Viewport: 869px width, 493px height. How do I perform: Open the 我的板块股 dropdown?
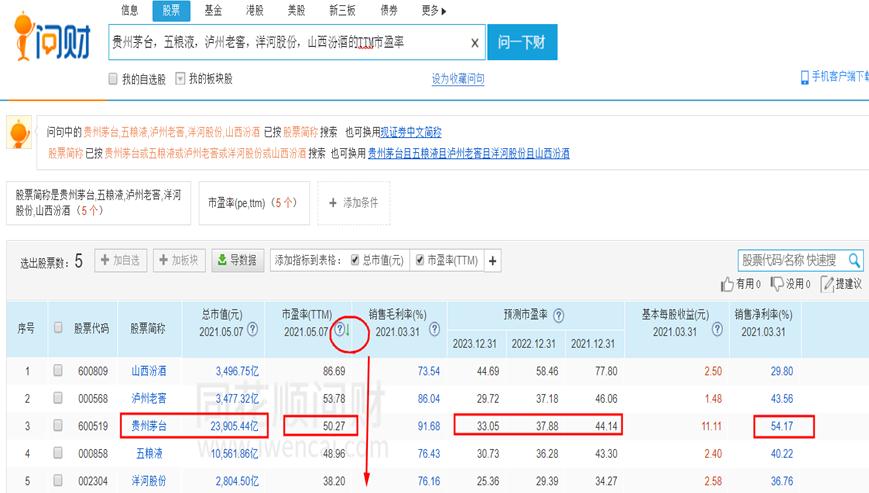180,79
